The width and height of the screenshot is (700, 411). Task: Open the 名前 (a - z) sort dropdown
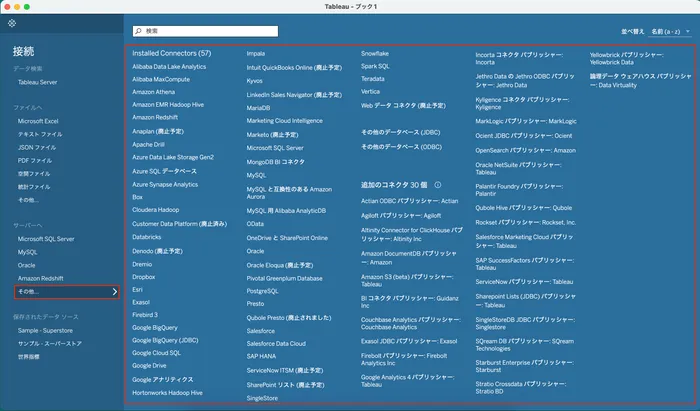pos(671,32)
